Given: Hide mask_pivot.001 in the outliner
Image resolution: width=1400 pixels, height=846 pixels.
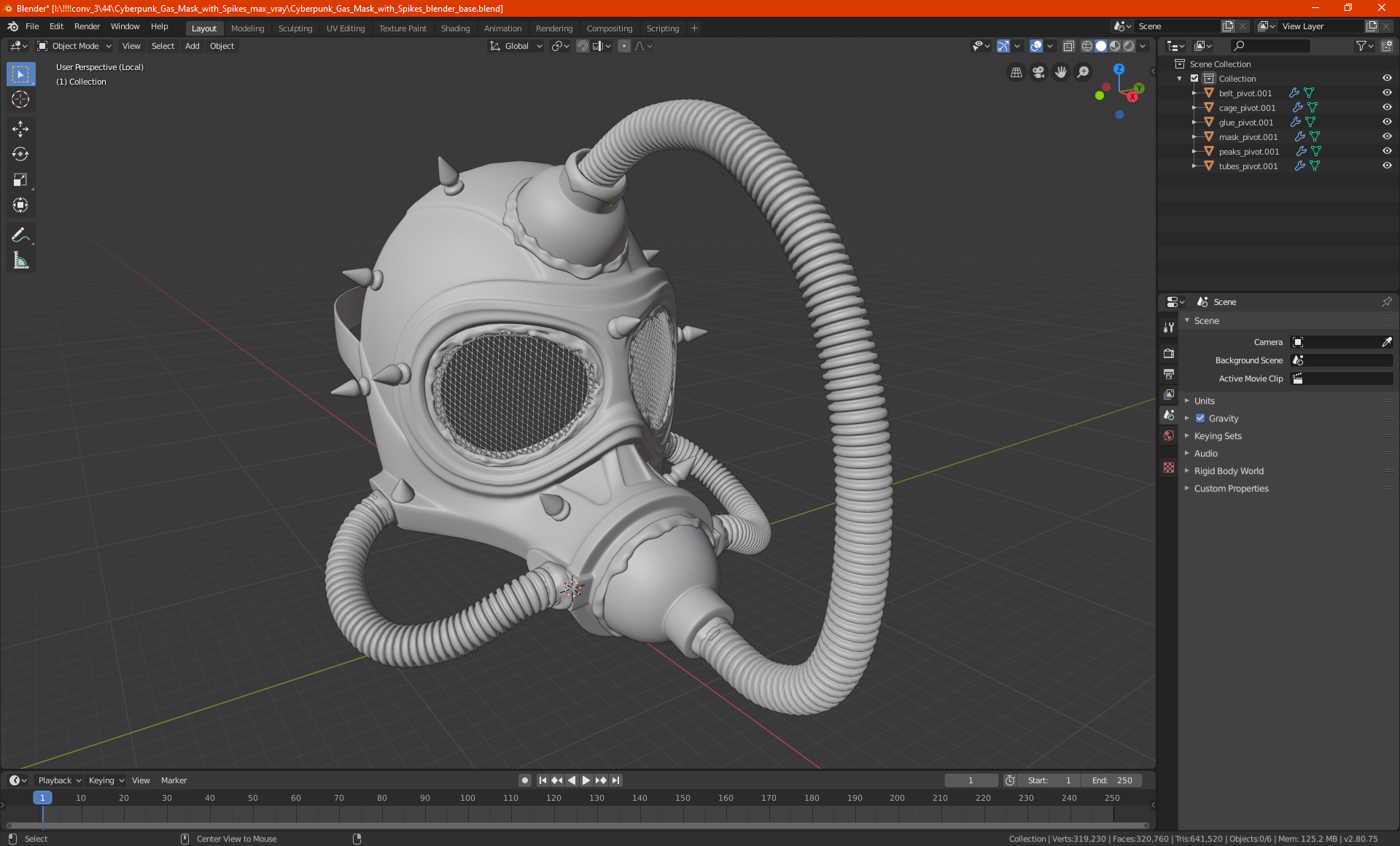Looking at the screenshot, I should point(1387,136).
